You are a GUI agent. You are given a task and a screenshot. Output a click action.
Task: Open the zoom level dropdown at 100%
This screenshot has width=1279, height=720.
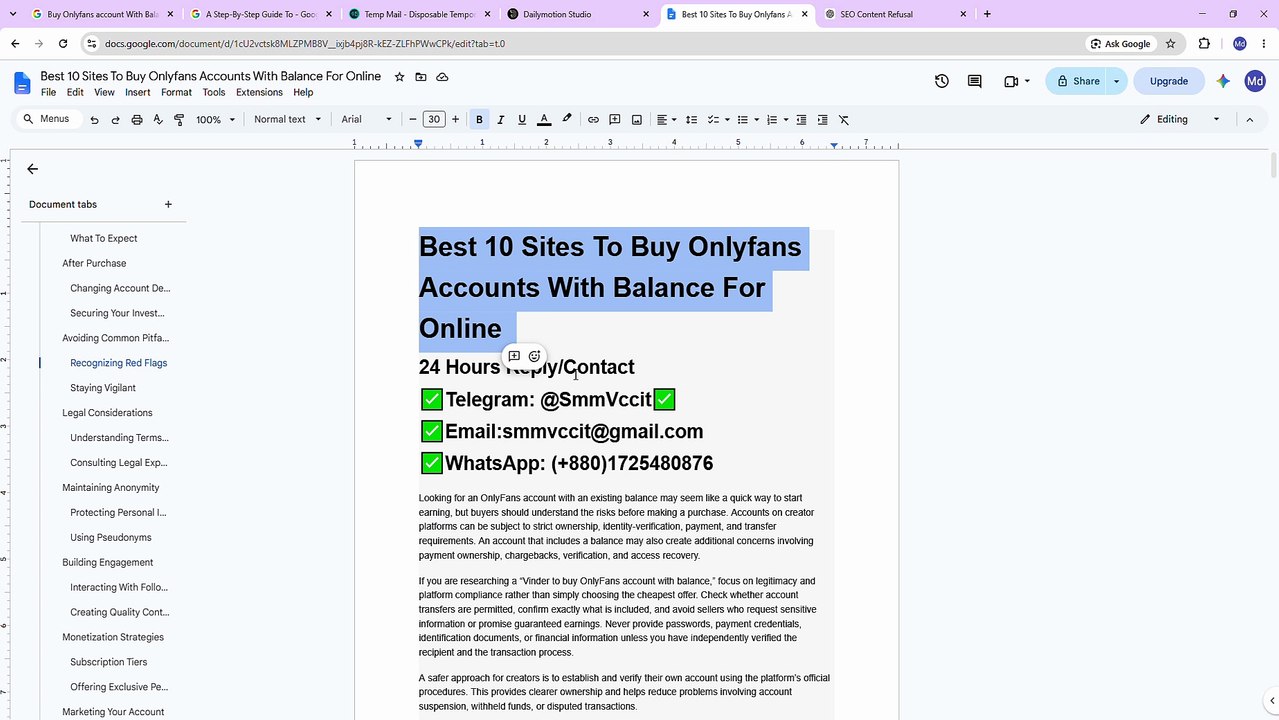(215, 120)
